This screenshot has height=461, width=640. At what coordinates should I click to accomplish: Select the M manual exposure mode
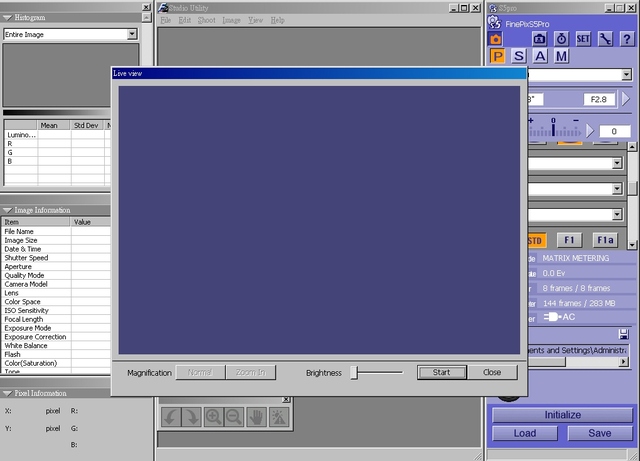562,56
